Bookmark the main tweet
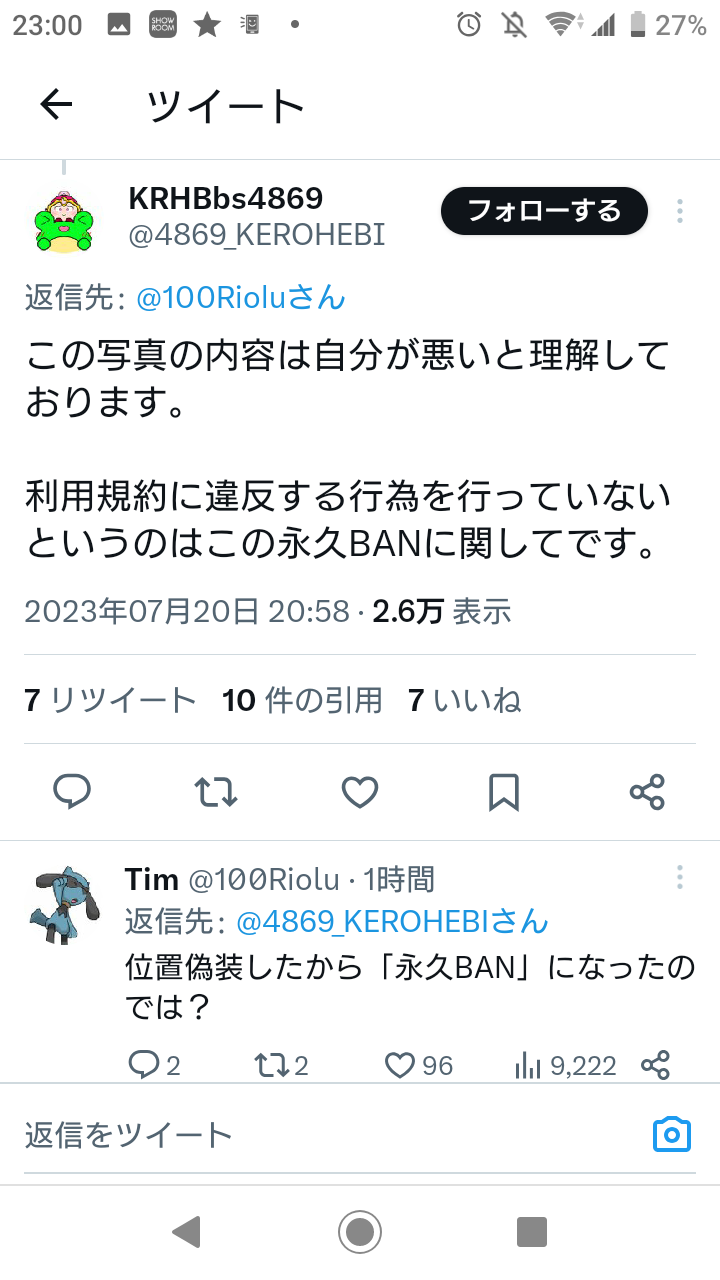720x1280 pixels. (503, 792)
